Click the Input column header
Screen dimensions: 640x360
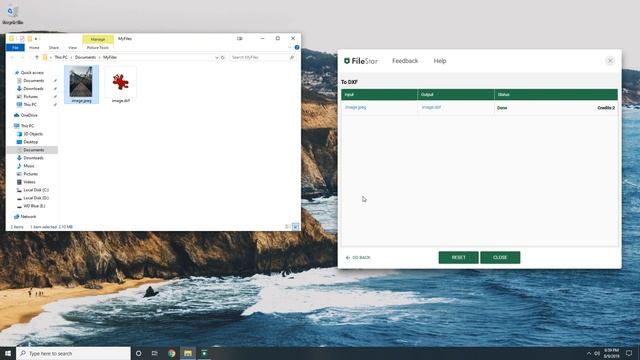[x=379, y=95]
